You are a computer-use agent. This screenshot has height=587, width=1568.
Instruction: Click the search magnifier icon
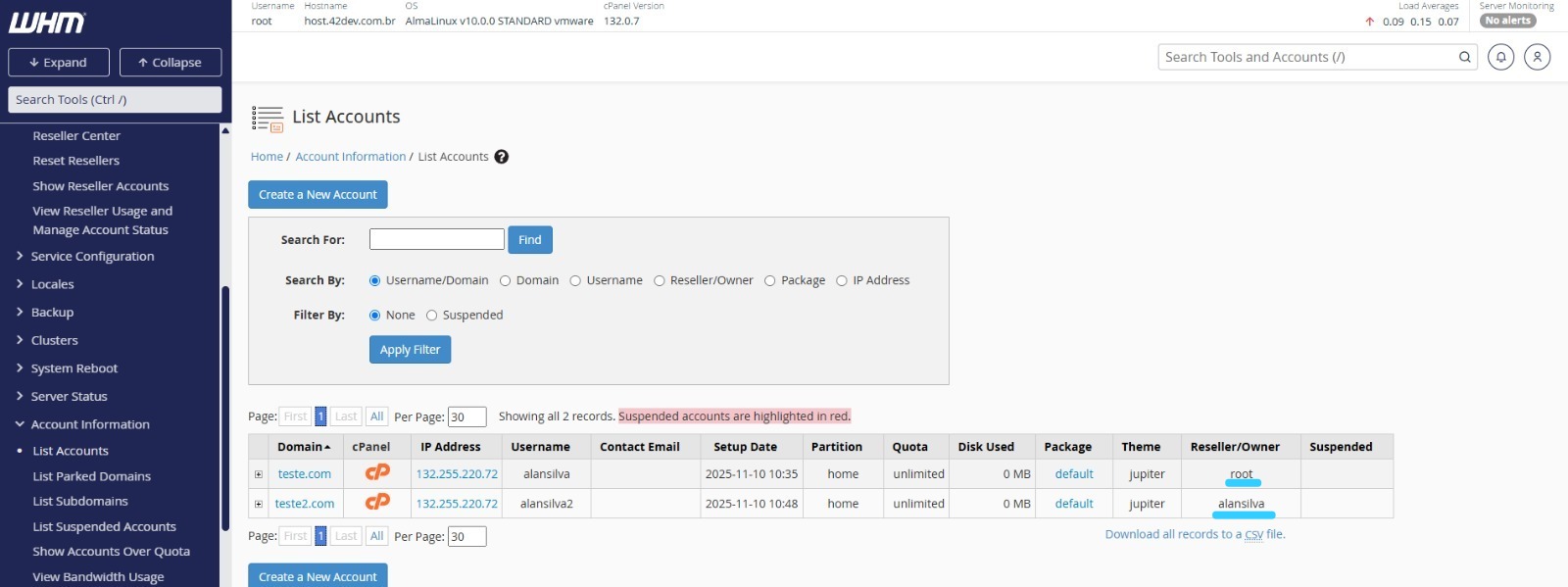[x=1464, y=57]
